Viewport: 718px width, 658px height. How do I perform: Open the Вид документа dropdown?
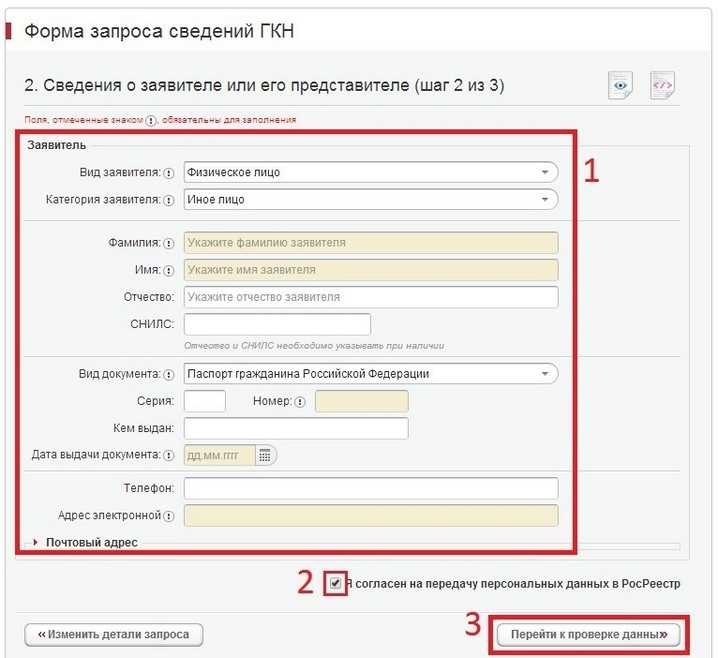[x=370, y=374]
